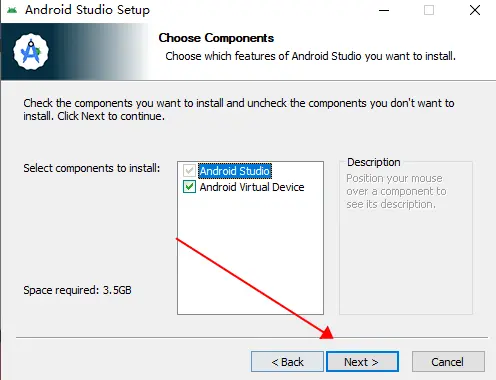Go to the previous step with Back
496x380 pixels.
click(x=287, y=362)
